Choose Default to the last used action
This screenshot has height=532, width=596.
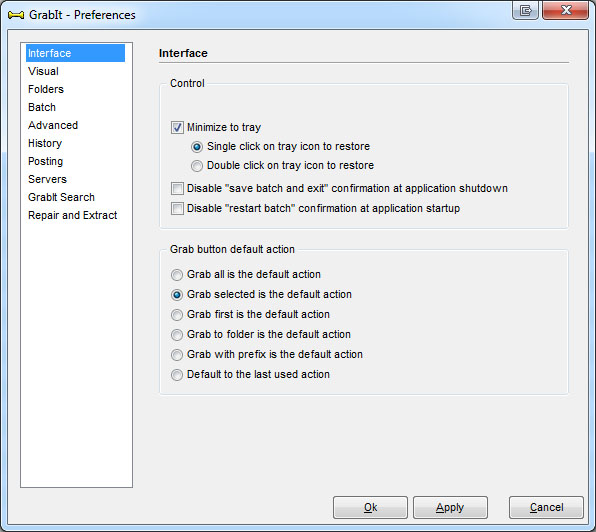pyautogui.click(x=177, y=375)
